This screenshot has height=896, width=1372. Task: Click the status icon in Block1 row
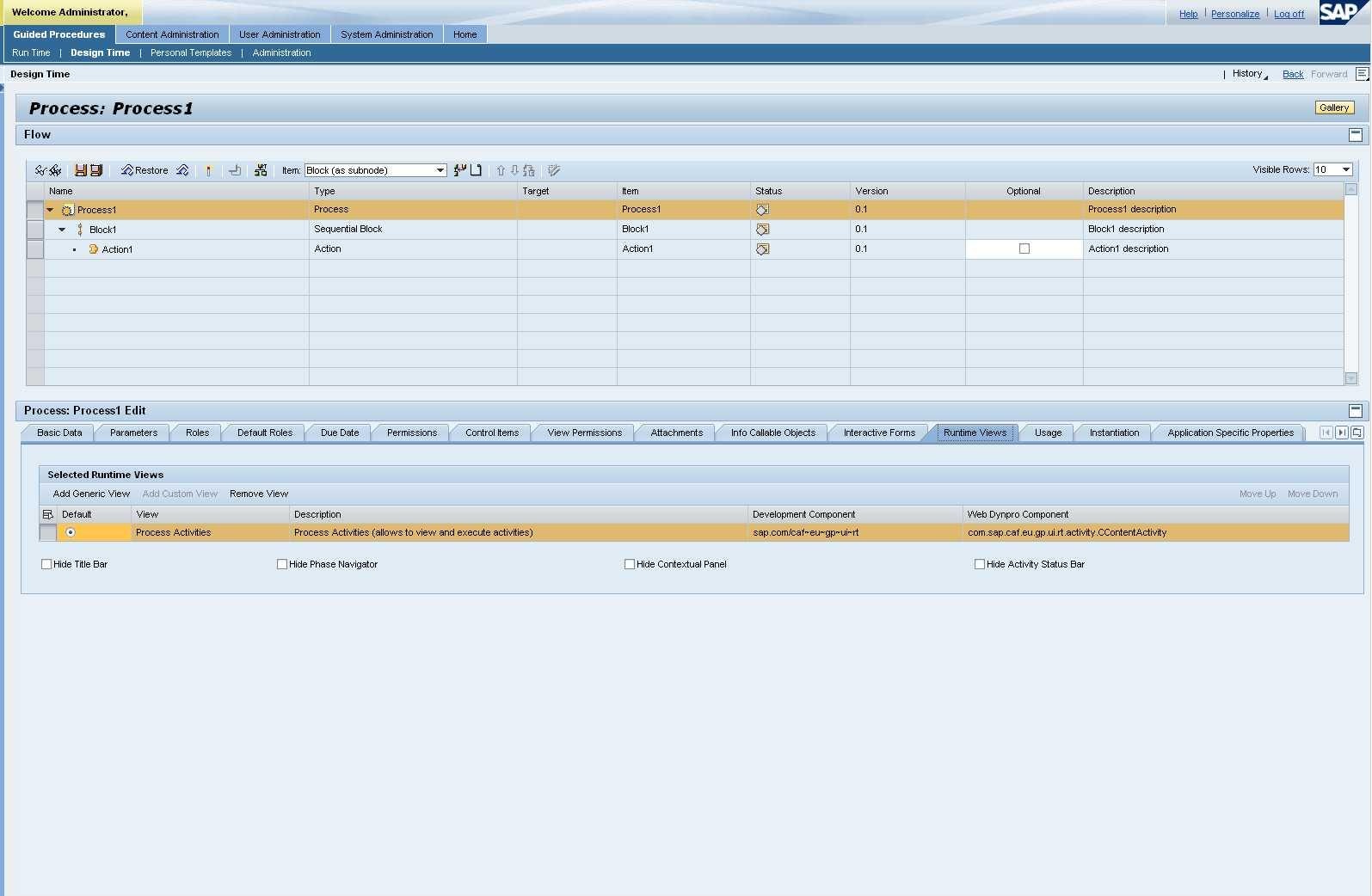click(x=762, y=230)
